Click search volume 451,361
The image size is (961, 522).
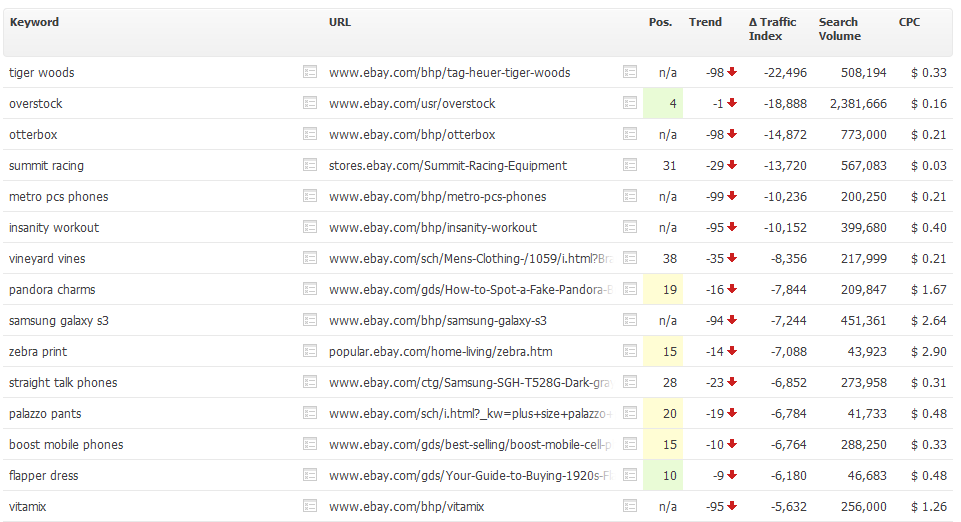coord(864,320)
